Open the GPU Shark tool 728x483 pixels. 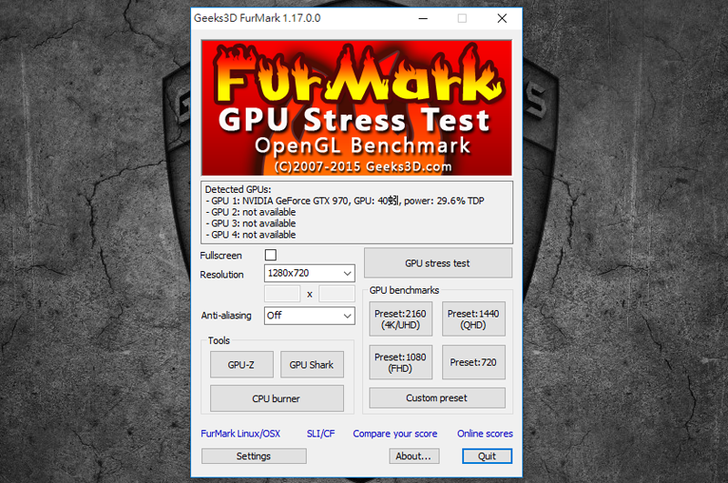tap(311, 365)
